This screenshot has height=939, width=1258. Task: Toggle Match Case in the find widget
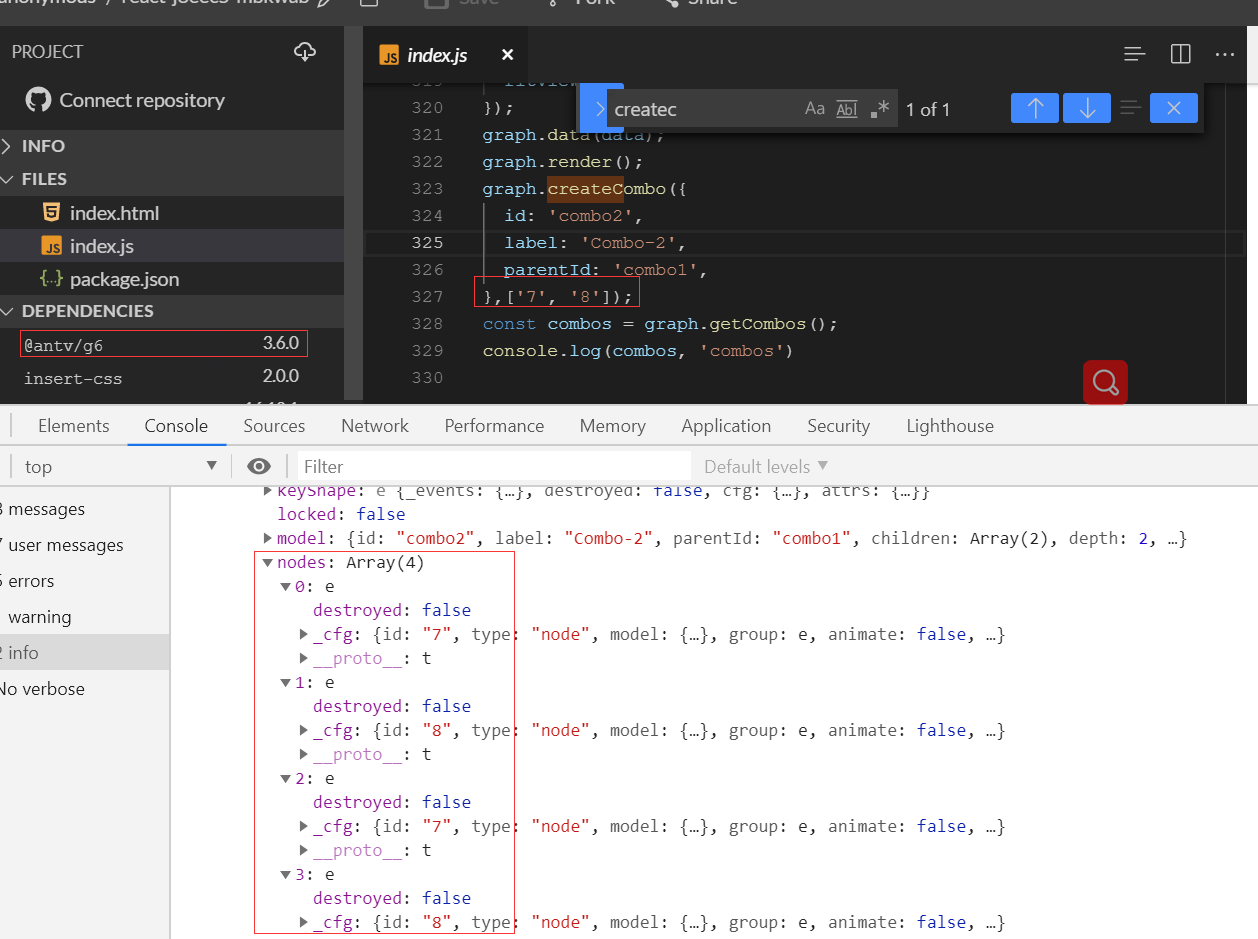[x=814, y=109]
